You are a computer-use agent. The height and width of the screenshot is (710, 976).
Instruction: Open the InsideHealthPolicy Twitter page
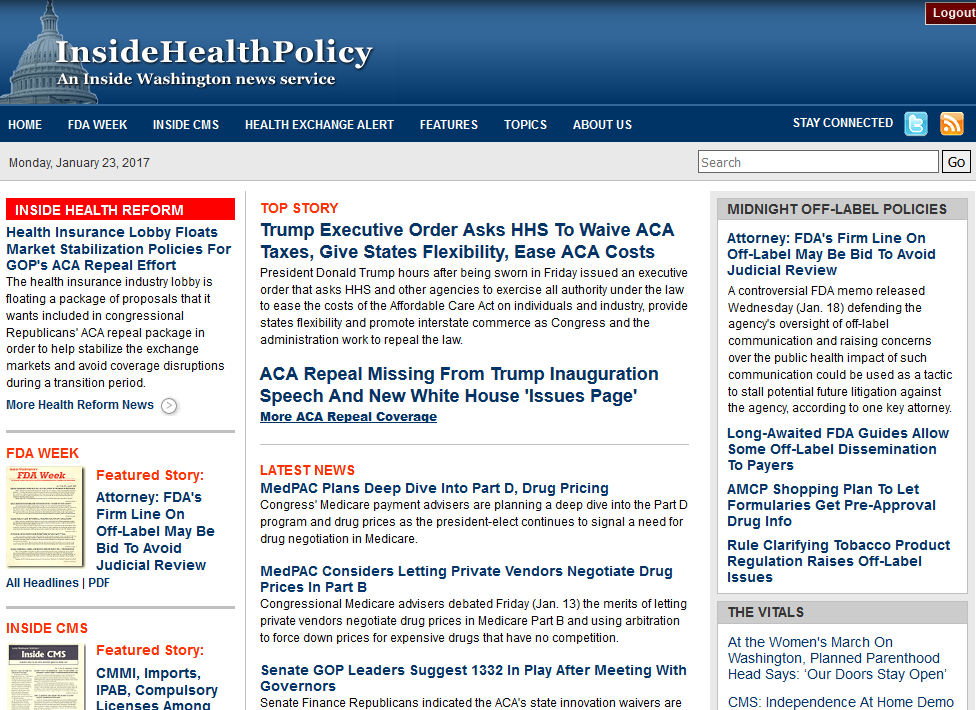[915, 123]
